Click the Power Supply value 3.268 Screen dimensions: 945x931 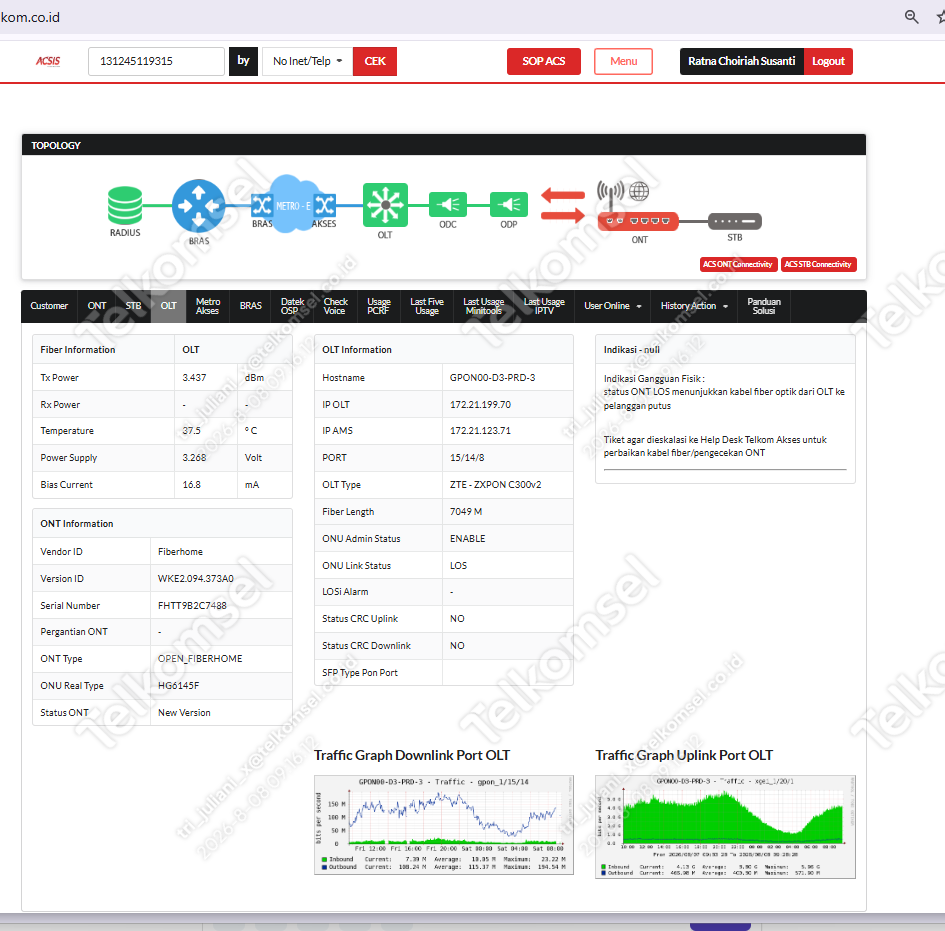click(194, 458)
